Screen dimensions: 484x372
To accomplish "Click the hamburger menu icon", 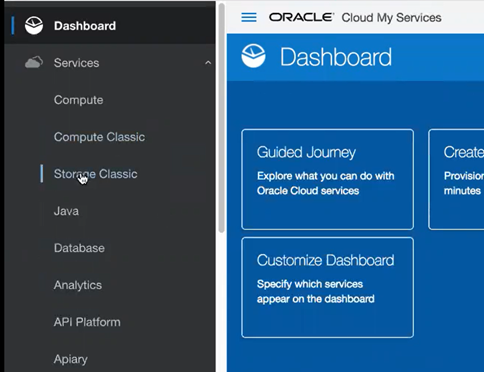I will [x=249, y=17].
